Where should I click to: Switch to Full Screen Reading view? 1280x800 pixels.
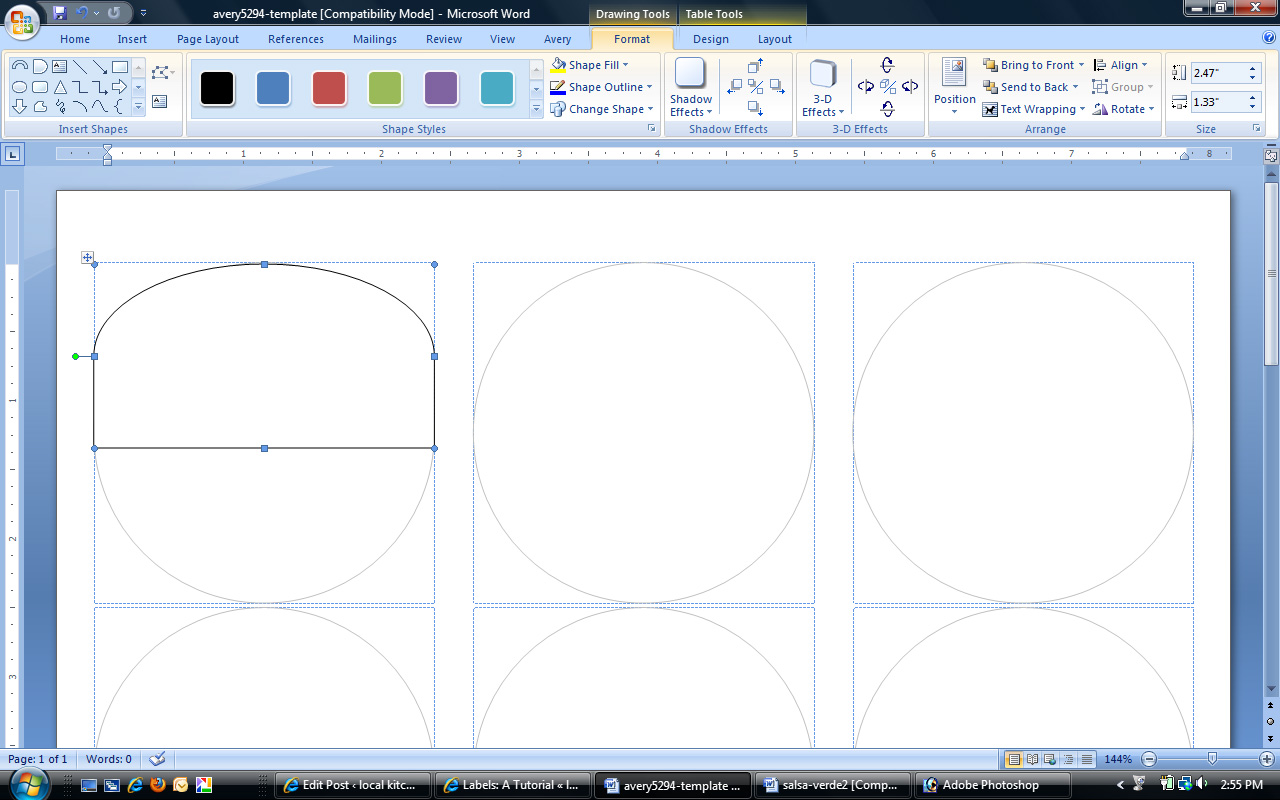click(x=1032, y=759)
